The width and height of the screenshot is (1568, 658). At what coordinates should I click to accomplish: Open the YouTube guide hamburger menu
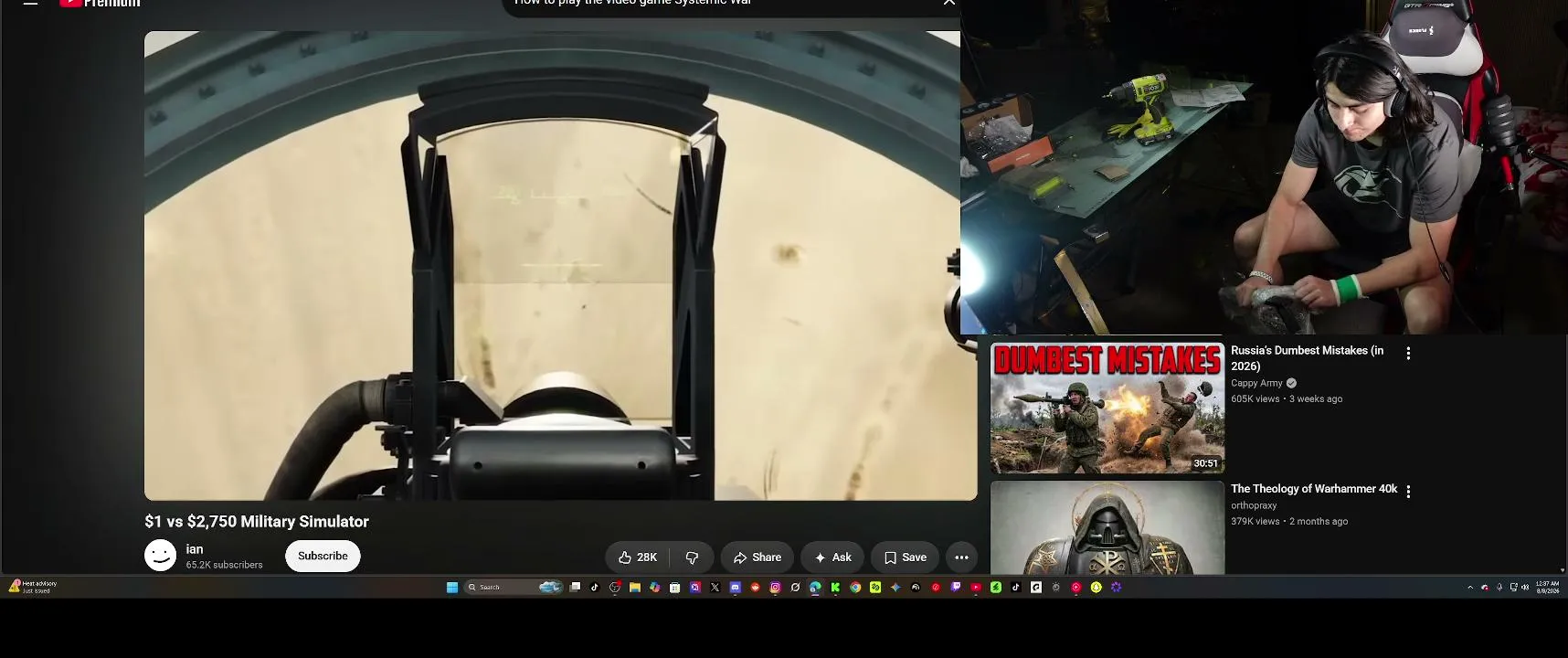[30, 3]
